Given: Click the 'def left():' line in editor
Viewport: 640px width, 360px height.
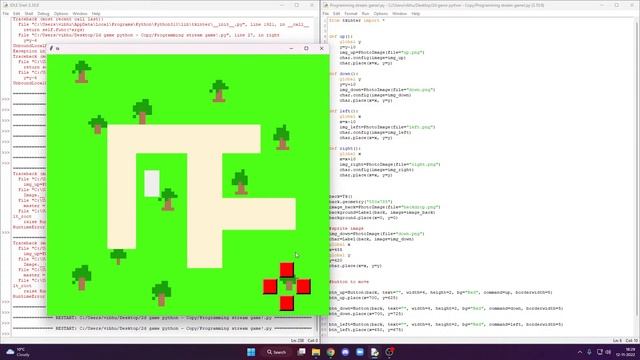Looking at the screenshot, I should coord(344,111).
